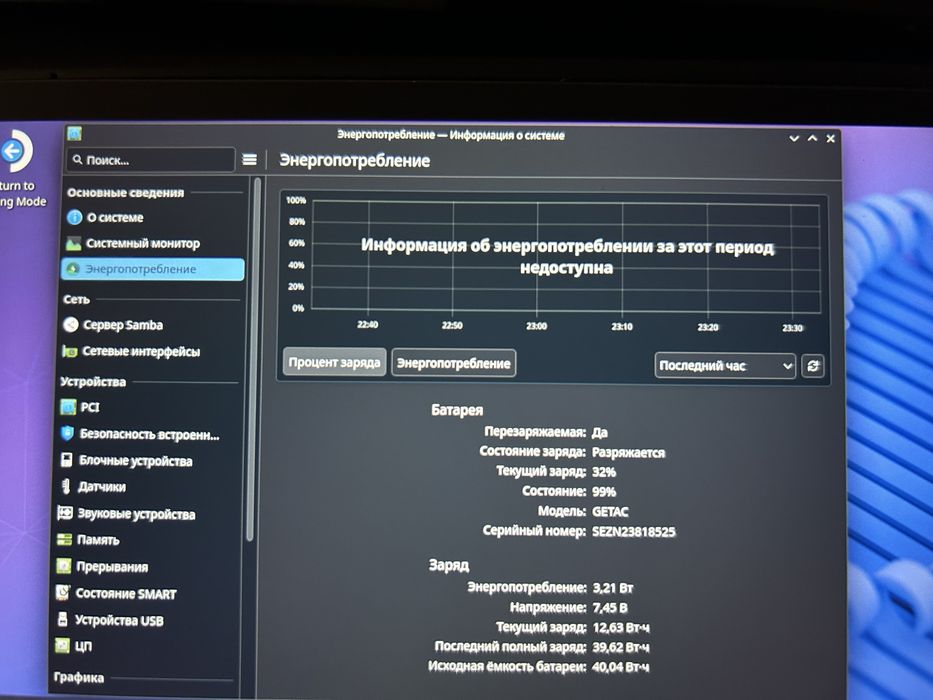Viewport: 933px width, 700px height.
Task: Maximize the window using up chevron
Action: pyautogui.click(x=812, y=138)
